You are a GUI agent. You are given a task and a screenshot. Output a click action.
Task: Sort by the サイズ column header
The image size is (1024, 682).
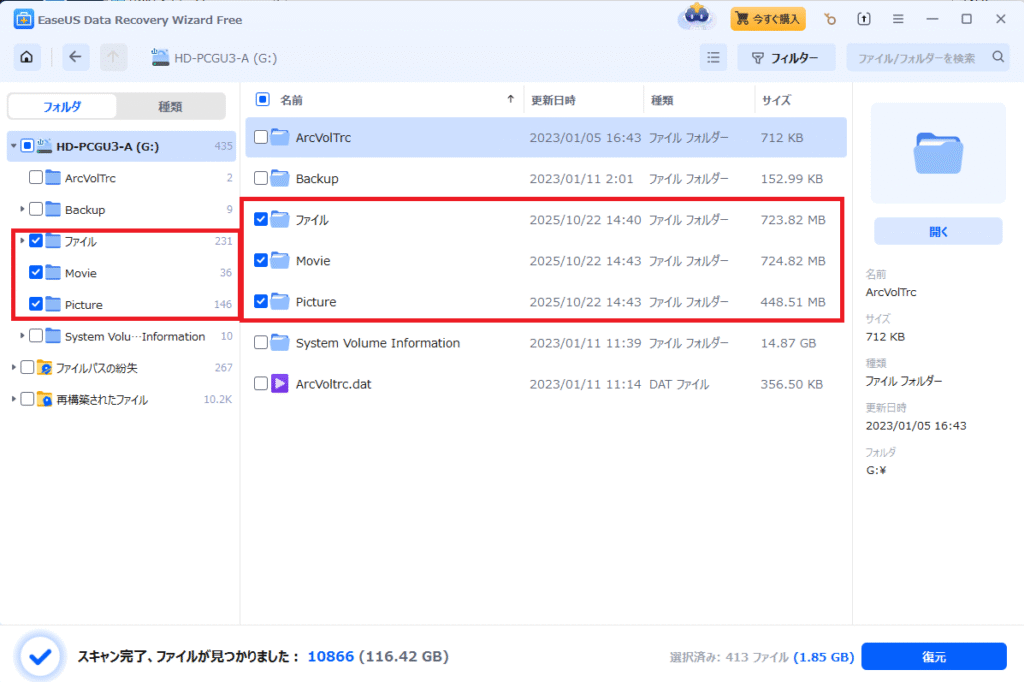[x=776, y=100]
